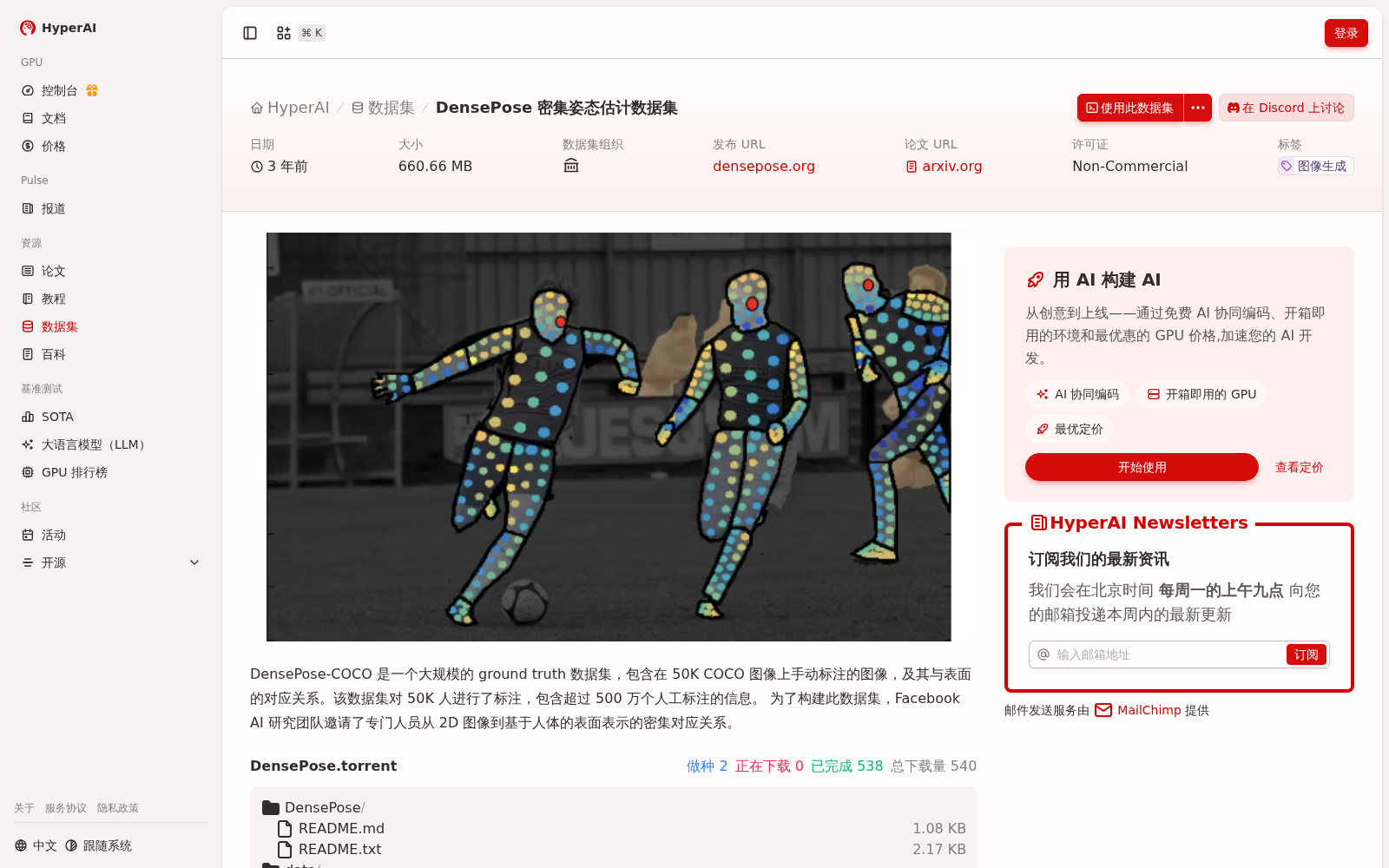Click 隐私政策 footer link
Image resolution: width=1389 pixels, height=868 pixels.
click(118, 808)
